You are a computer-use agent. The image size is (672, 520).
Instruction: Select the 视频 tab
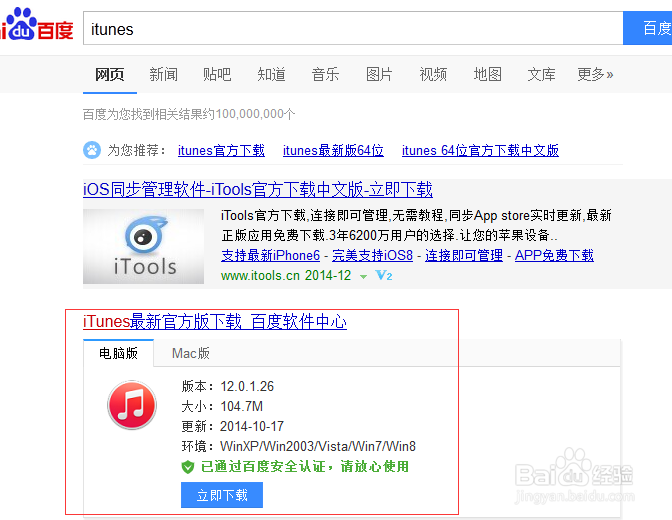click(433, 75)
